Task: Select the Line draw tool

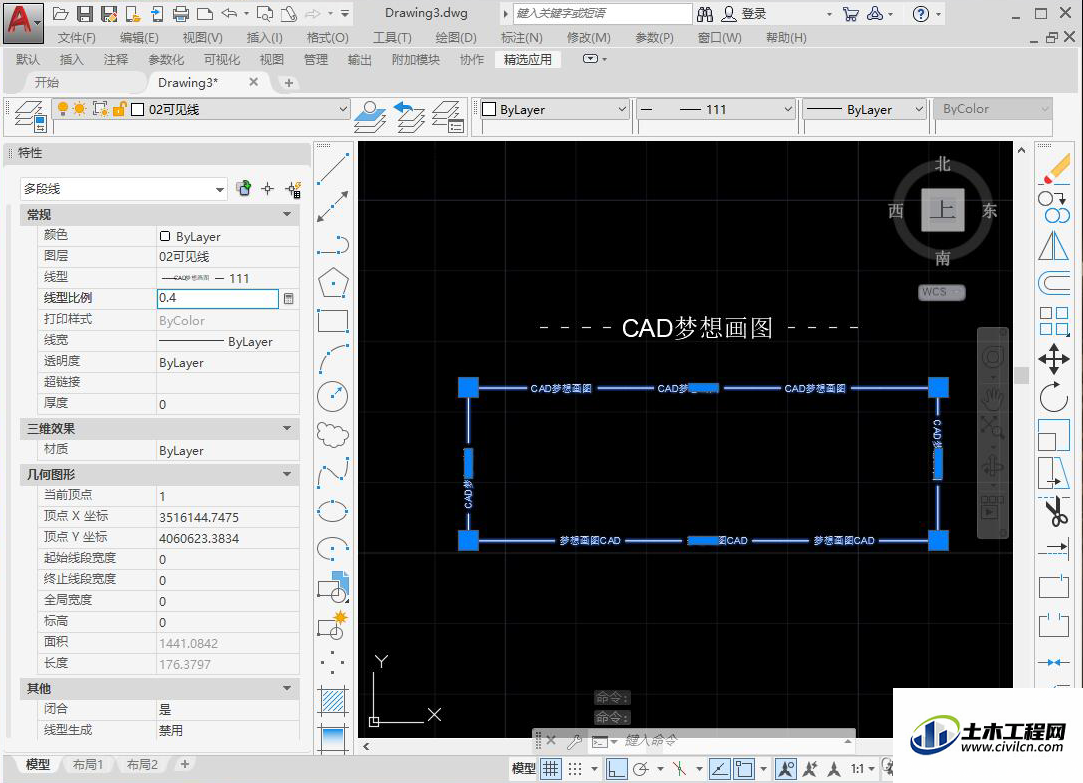Action: (333, 169)
